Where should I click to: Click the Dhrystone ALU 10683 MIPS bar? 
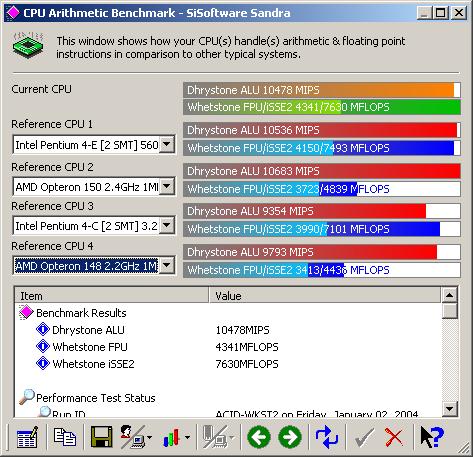322,171
